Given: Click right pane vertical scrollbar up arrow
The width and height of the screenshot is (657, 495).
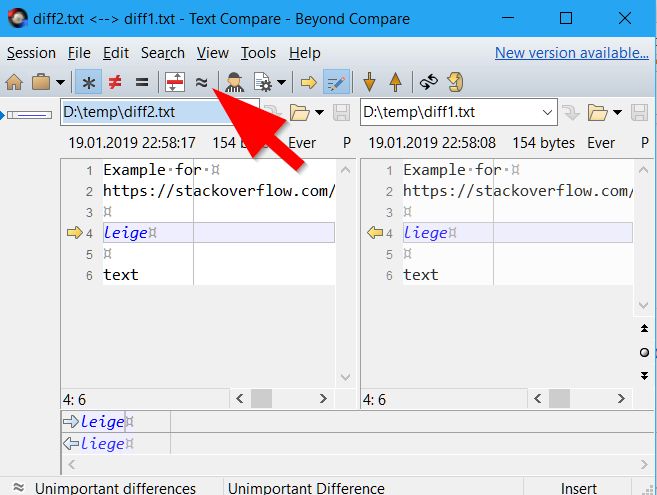Looking at the screenshot, I should tap(644, 170).
